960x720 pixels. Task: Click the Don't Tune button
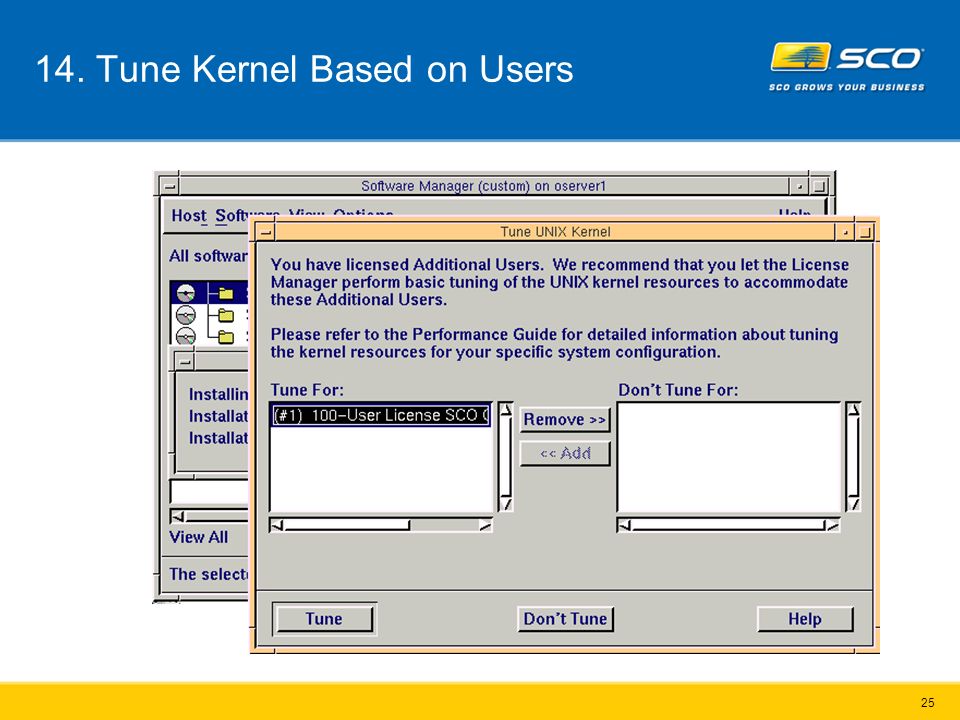[x=564, y=619]
